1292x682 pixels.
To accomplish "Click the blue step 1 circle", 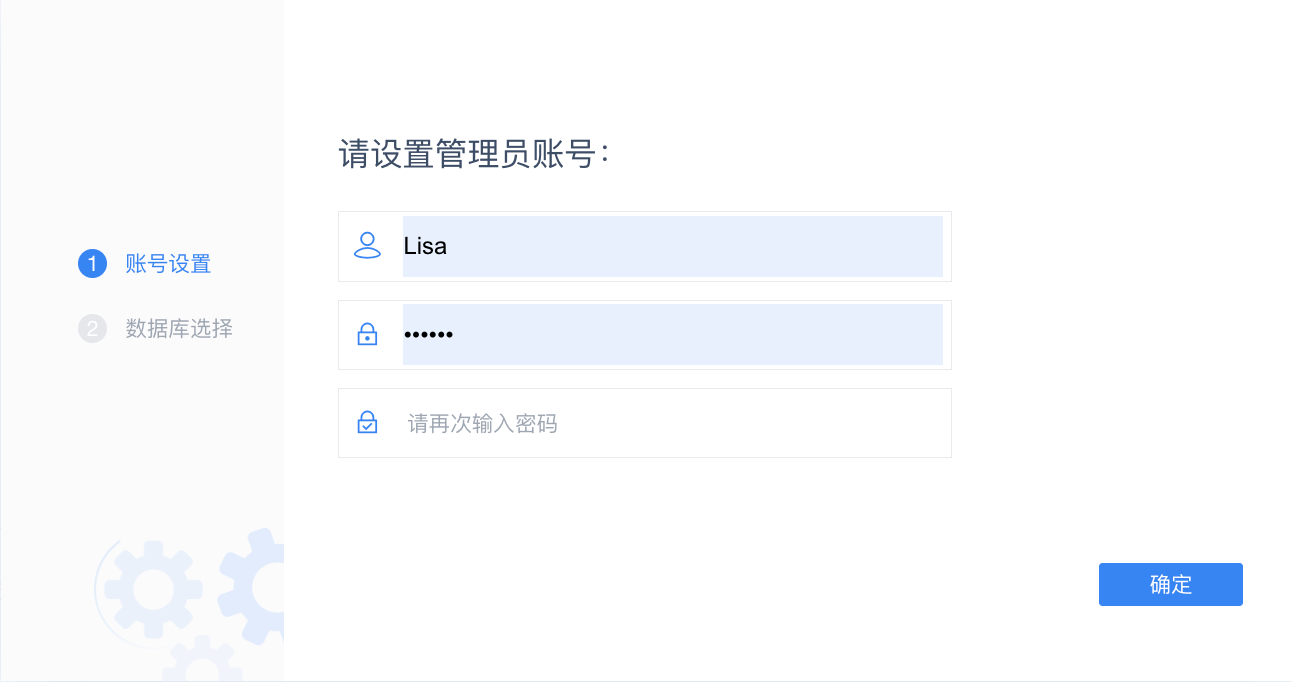I will click(x=92, y=264).
